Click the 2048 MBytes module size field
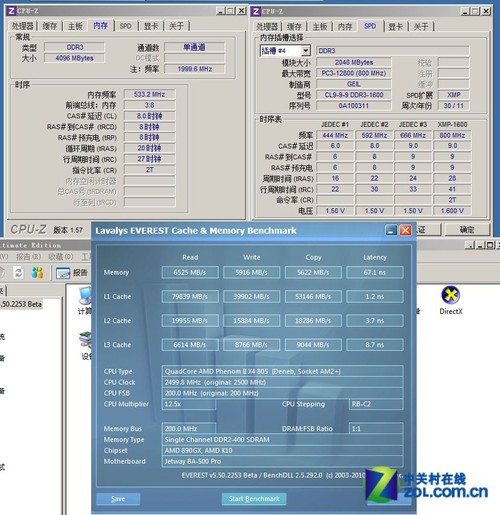 tap(354, 62)
